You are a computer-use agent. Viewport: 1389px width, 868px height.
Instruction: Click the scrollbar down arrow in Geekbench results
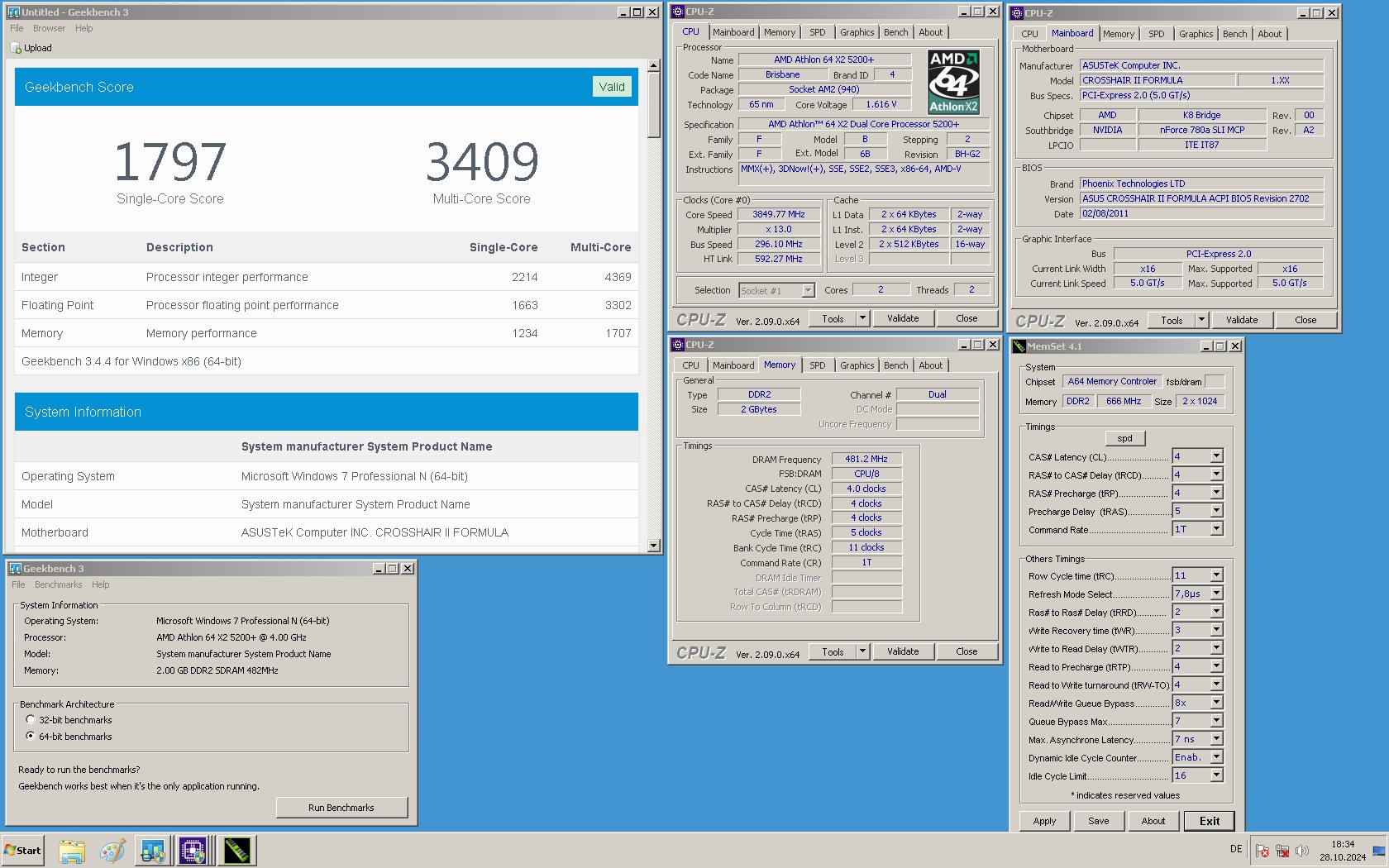654,546
